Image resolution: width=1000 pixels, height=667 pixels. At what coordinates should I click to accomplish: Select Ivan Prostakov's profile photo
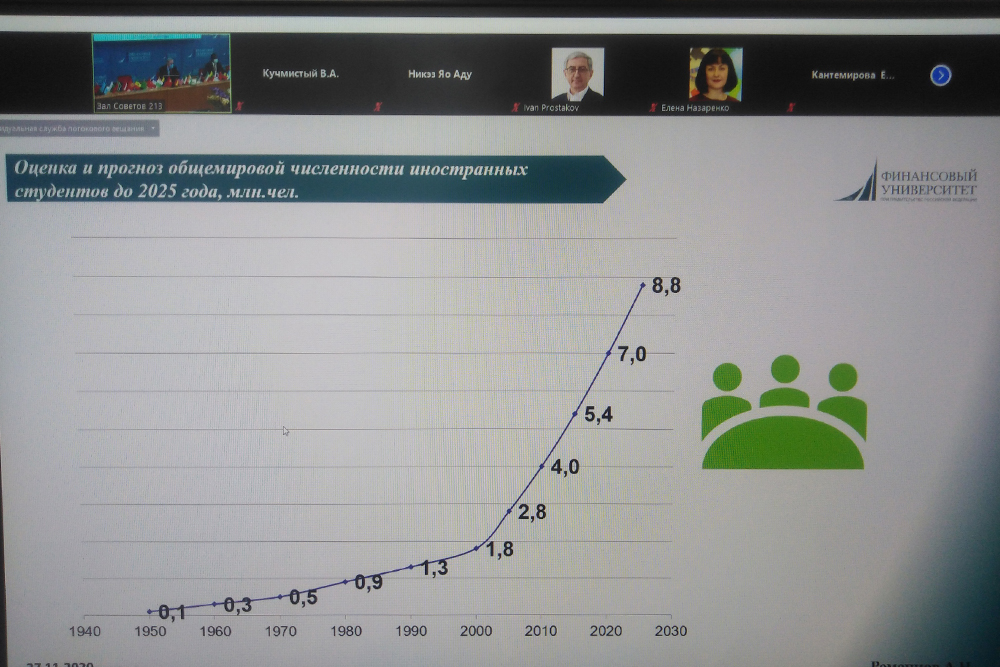[x=577, y=73]
